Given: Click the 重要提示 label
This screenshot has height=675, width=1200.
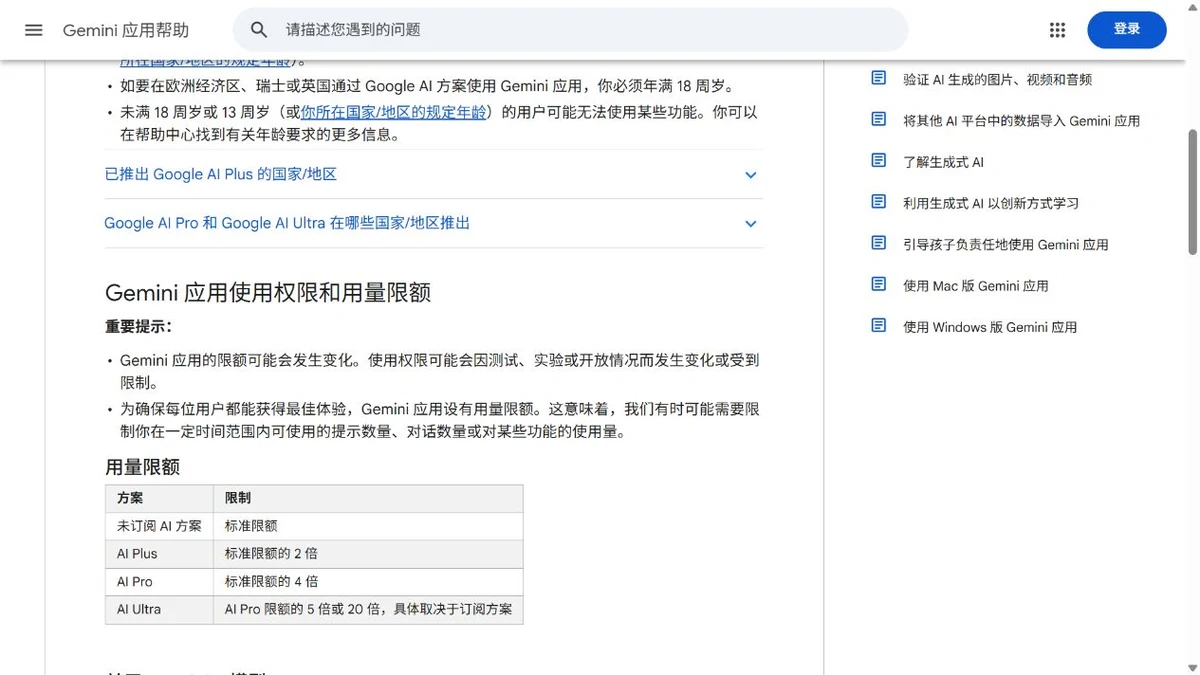Looking at the screenshot, I should coord(138,326).
